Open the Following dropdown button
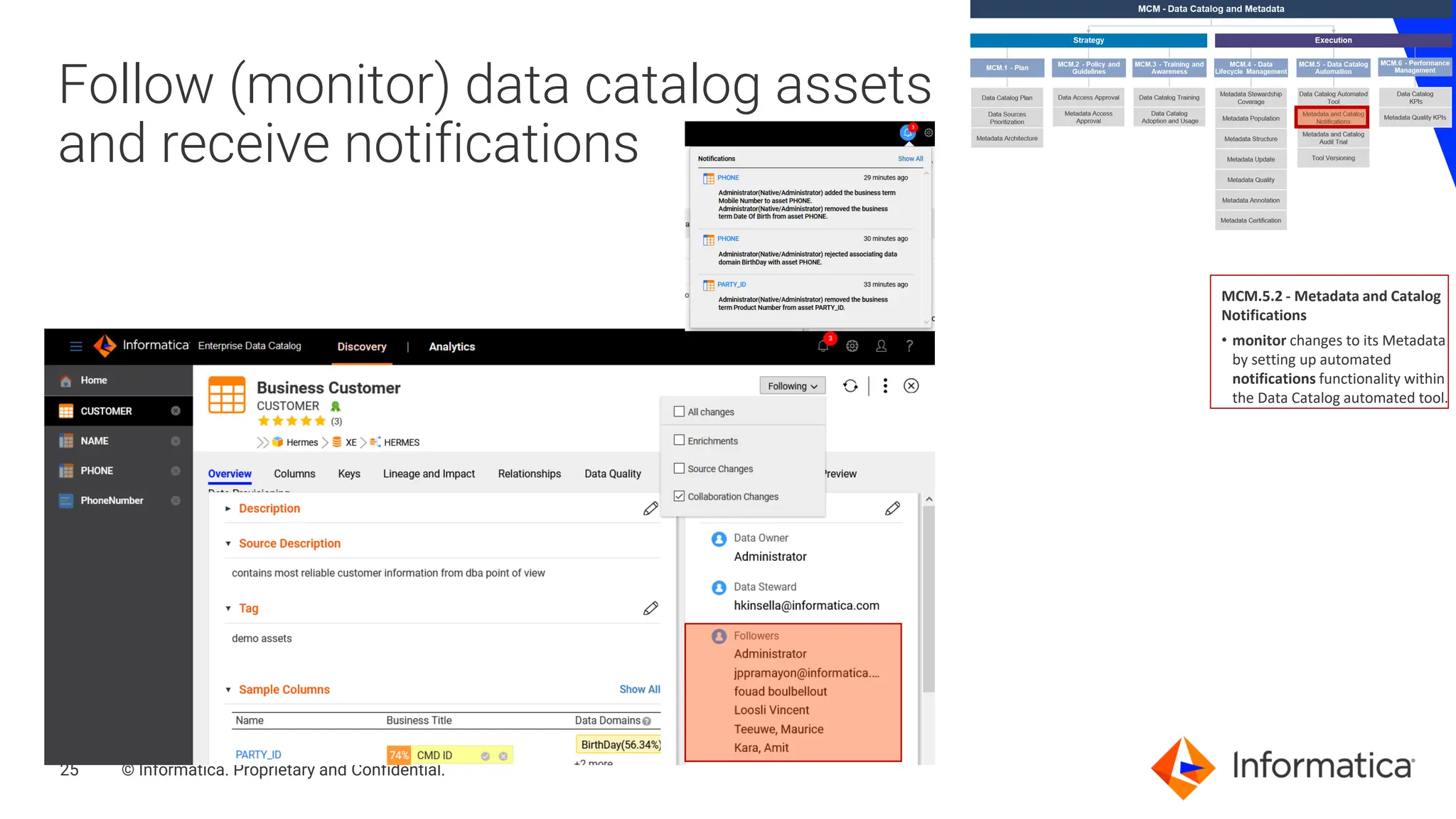The image size is (1456, 819). click(x=793, y=386)
